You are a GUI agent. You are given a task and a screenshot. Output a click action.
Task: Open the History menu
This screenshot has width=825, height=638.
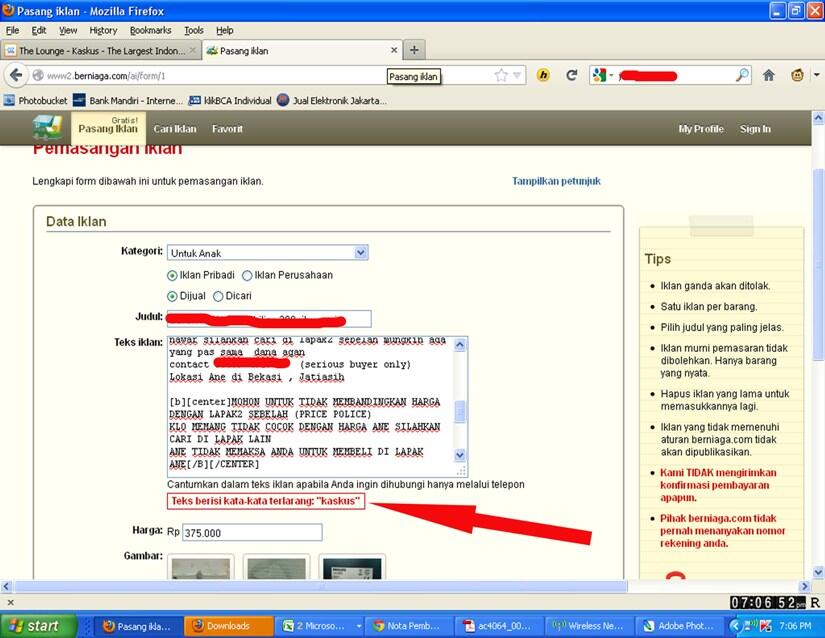click(x=103, y=31)
